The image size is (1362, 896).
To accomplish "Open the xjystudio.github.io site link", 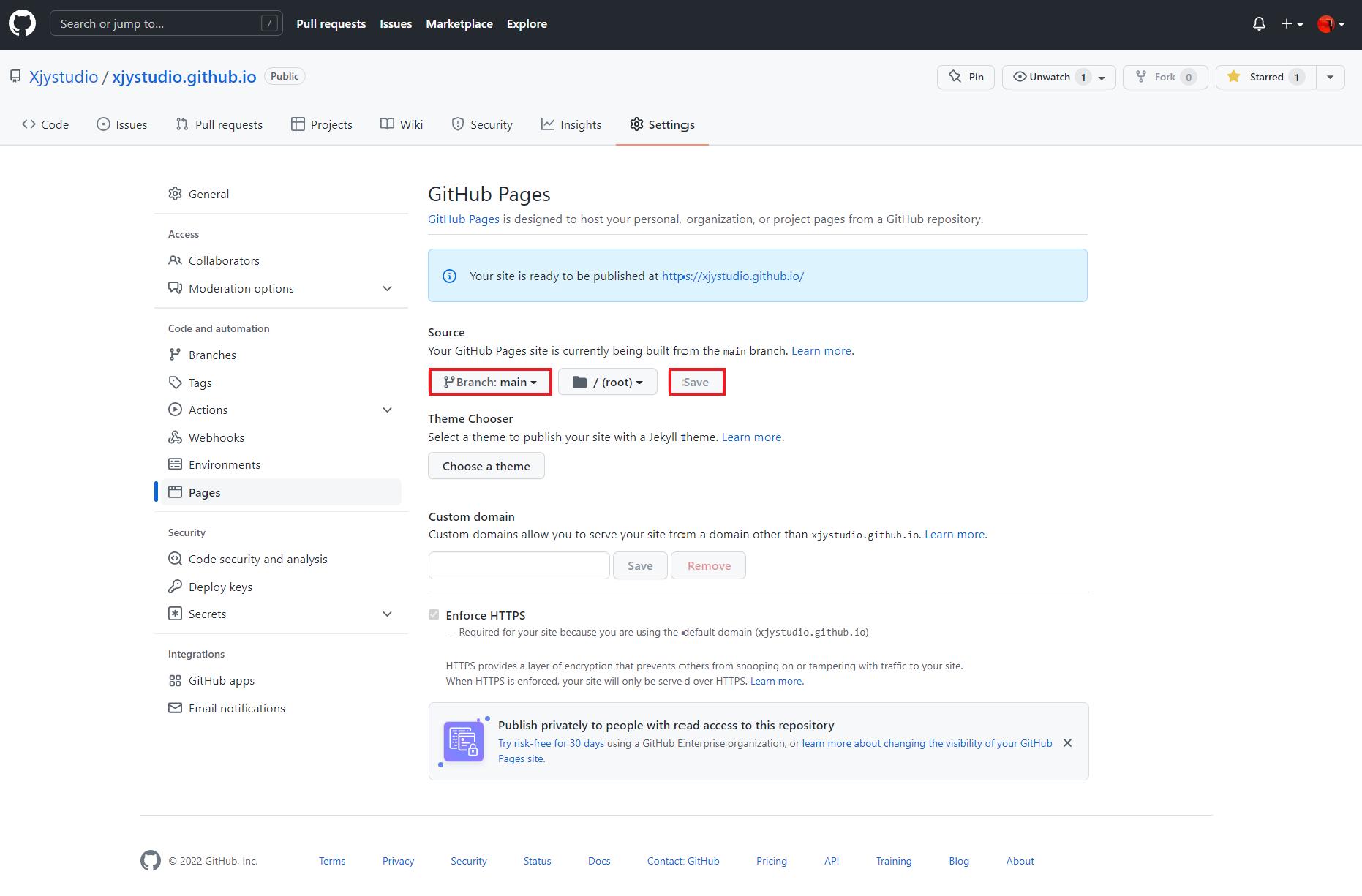I will coord(732,276).
